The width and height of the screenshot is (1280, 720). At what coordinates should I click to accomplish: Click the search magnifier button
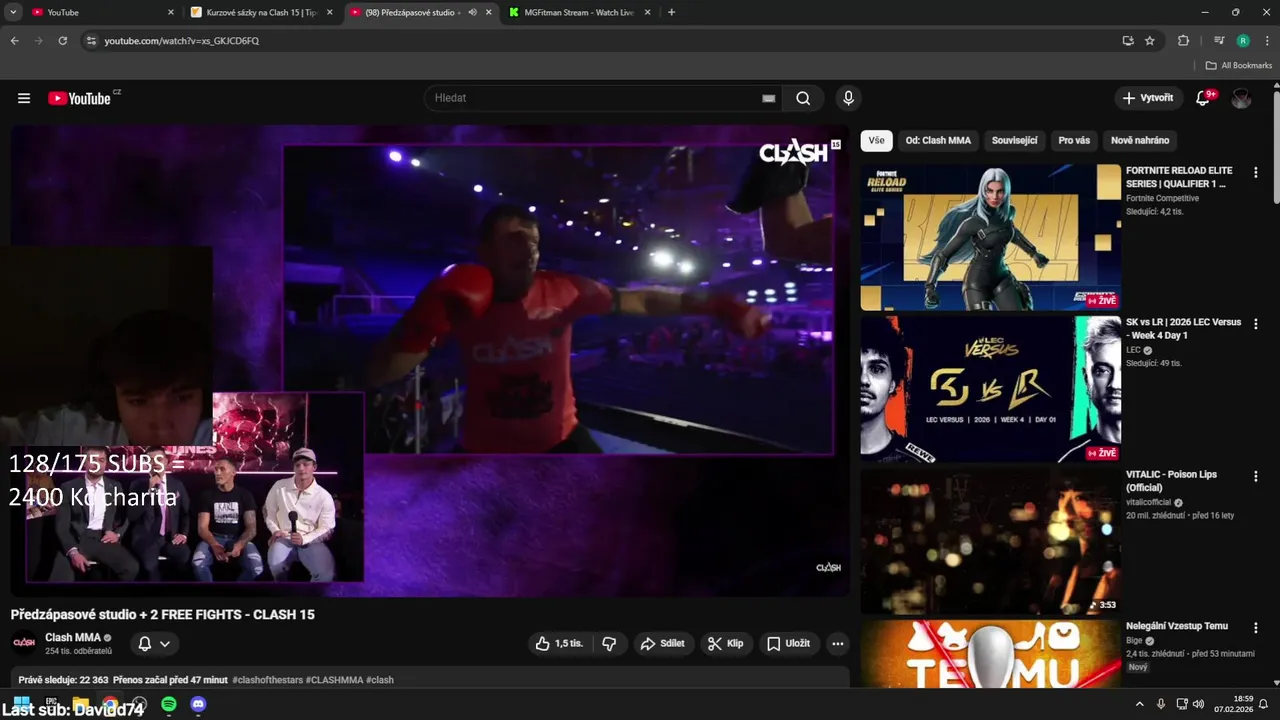(803, 98)
